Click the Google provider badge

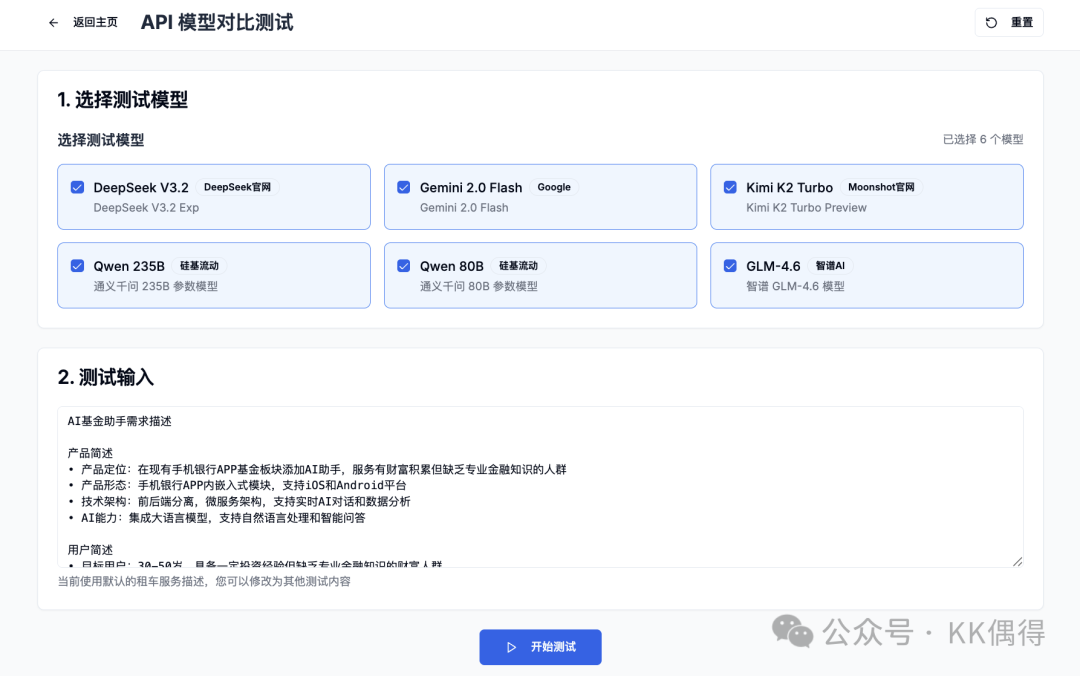(554, 187)
